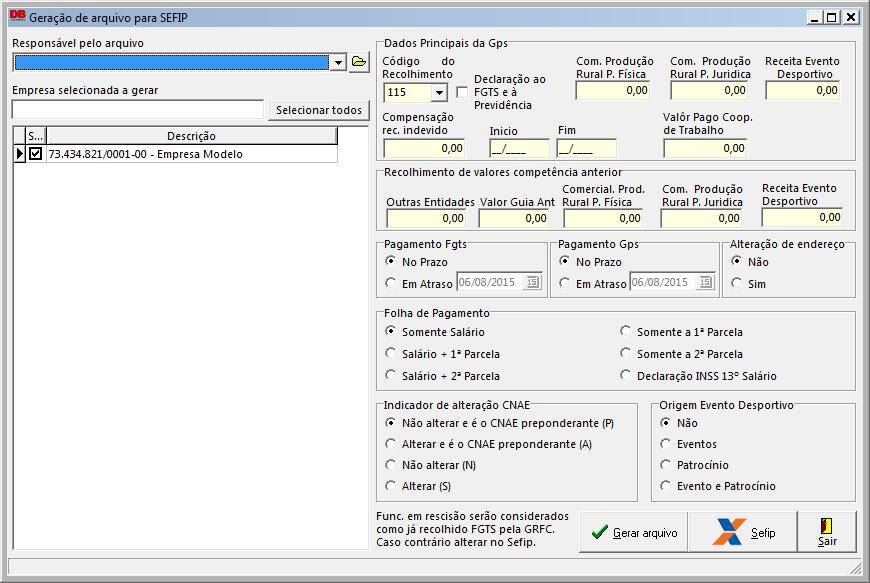Select Em Atraso under Pagamento Fgts

pyautogui.click(x=391, y=284)
